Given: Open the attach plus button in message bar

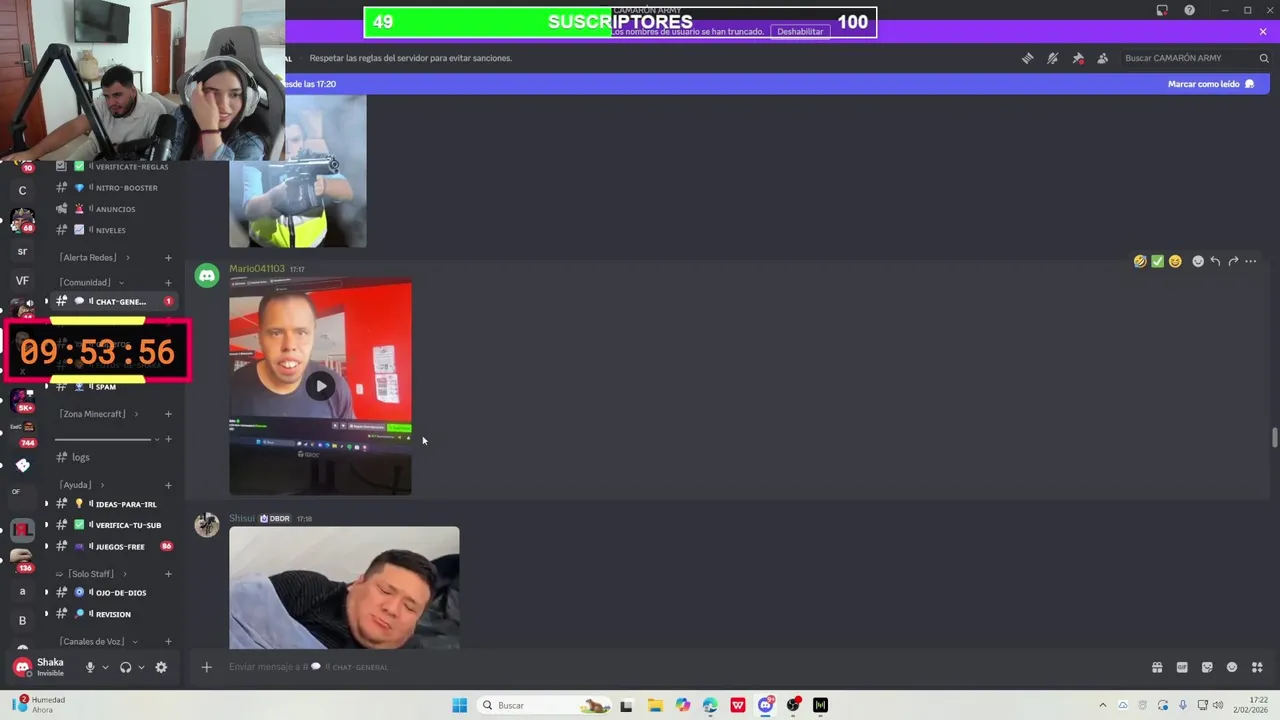Looking at the screenshot, I should (x=207, y=667).
